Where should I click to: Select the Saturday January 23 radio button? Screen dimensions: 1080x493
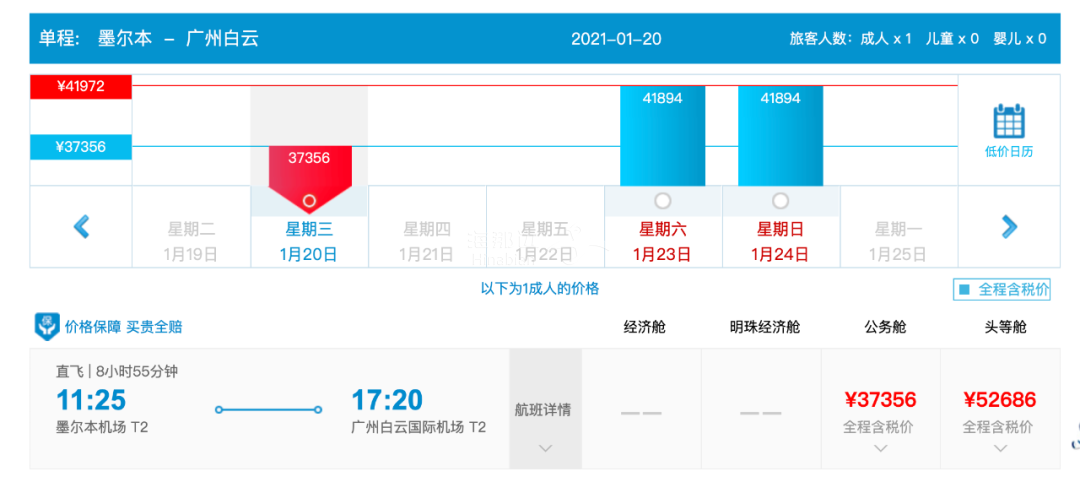coord(662,201)
